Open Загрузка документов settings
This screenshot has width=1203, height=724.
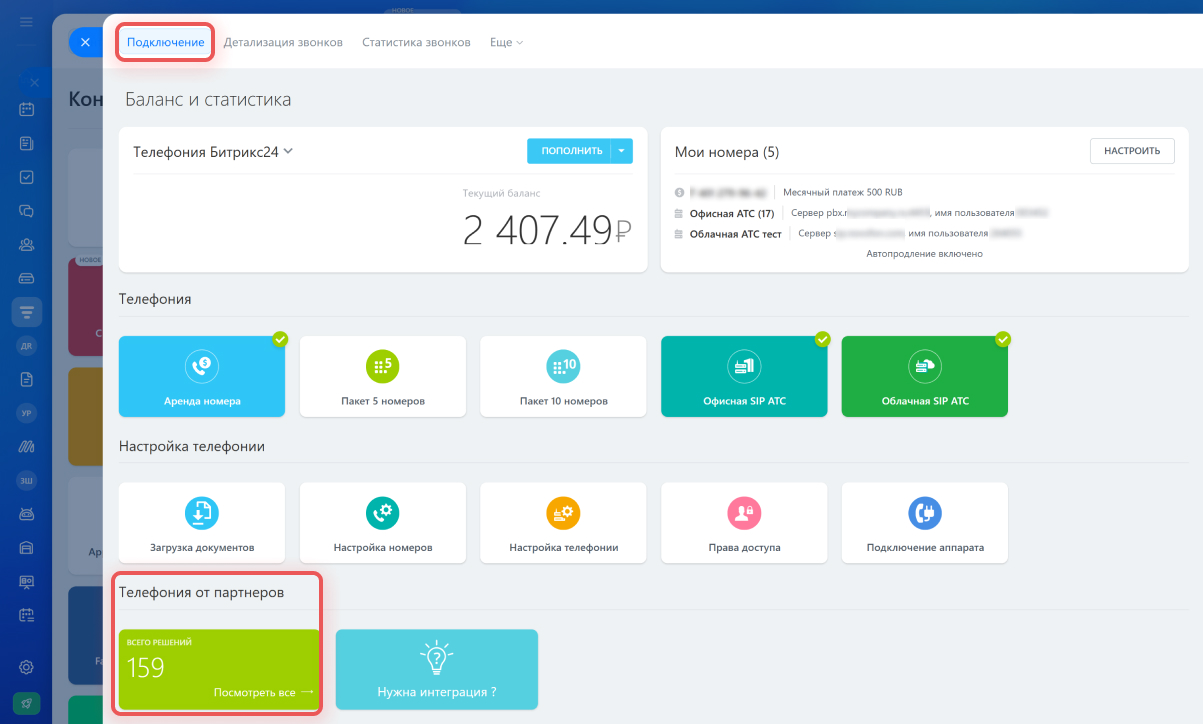click(201, 523)
